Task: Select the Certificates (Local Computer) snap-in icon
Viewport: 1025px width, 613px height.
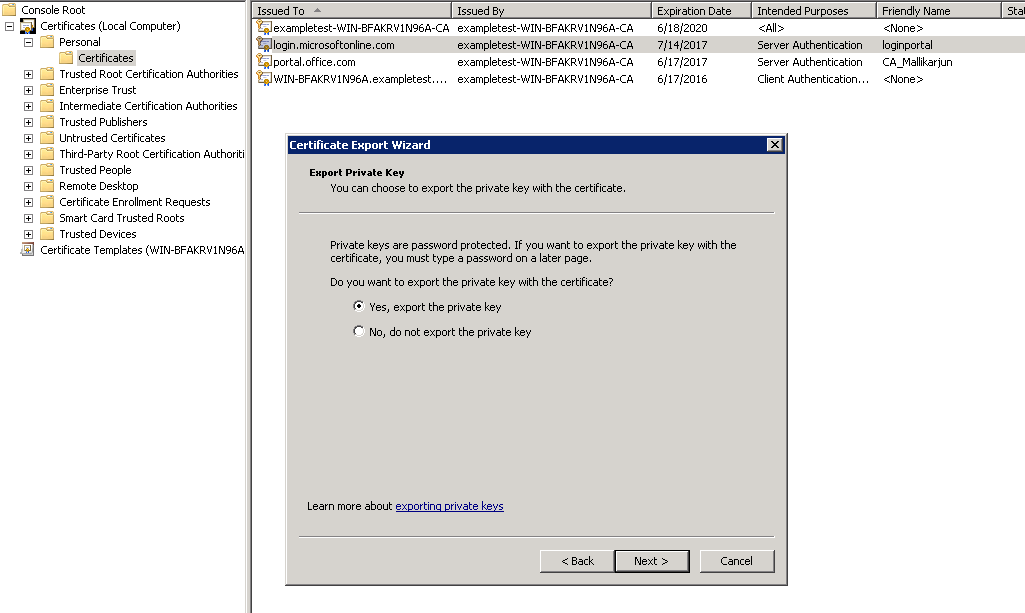Action: point(28,26)
